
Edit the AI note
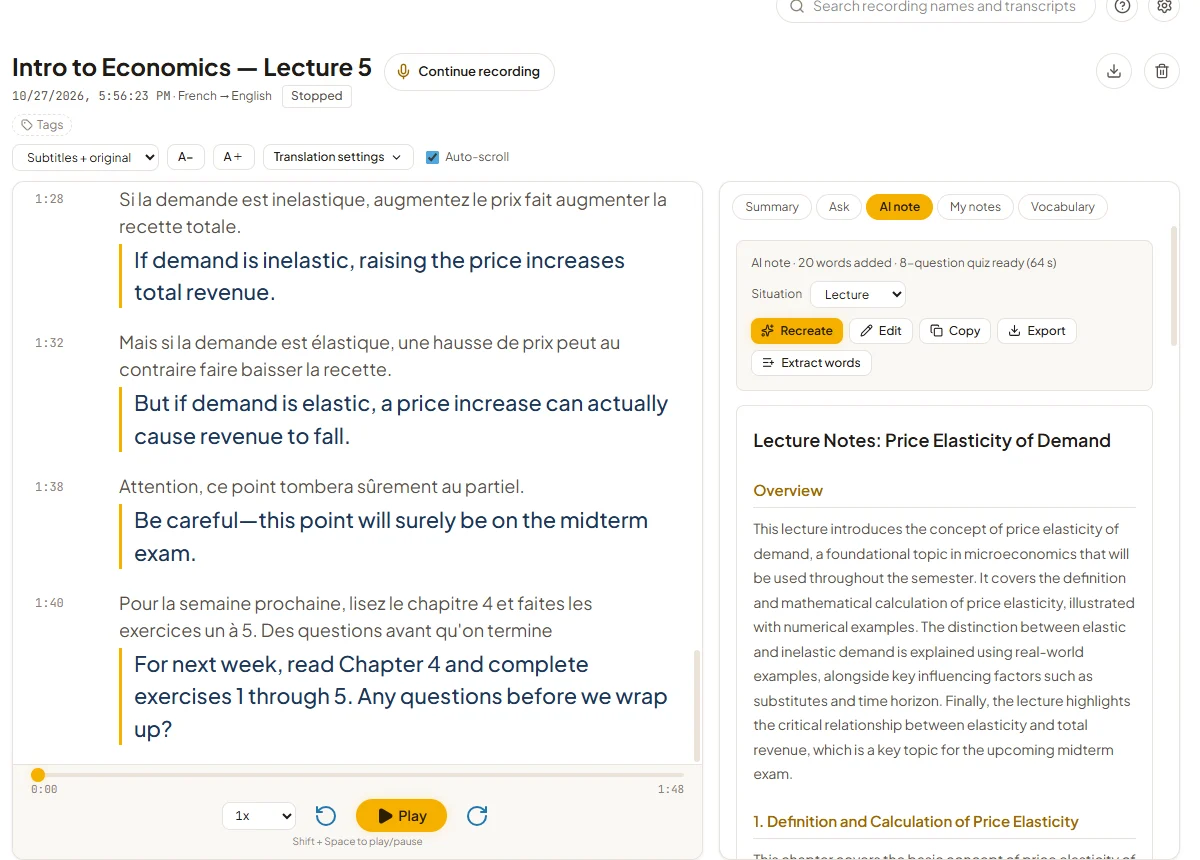(x=881, y=331)
